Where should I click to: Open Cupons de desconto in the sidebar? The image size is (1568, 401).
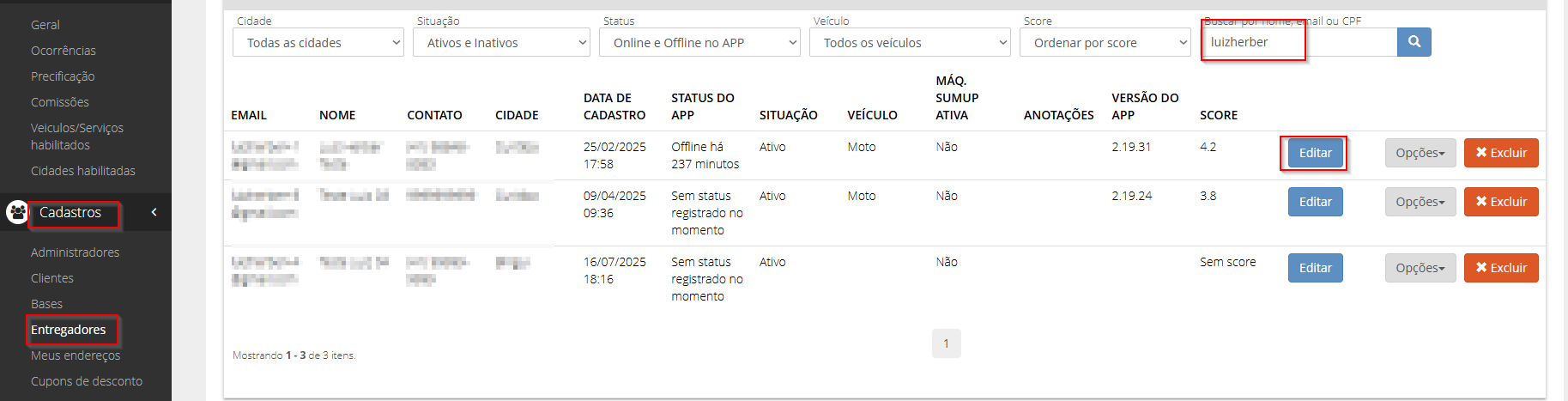[87, 381]
